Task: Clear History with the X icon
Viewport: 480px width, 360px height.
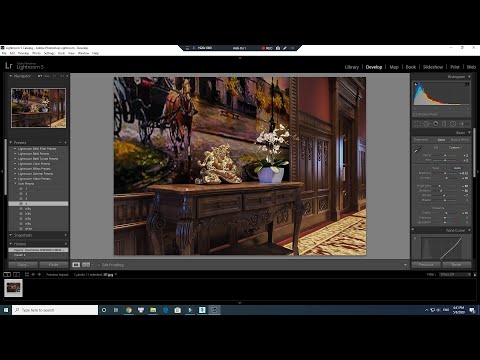Action: (66, 244)
